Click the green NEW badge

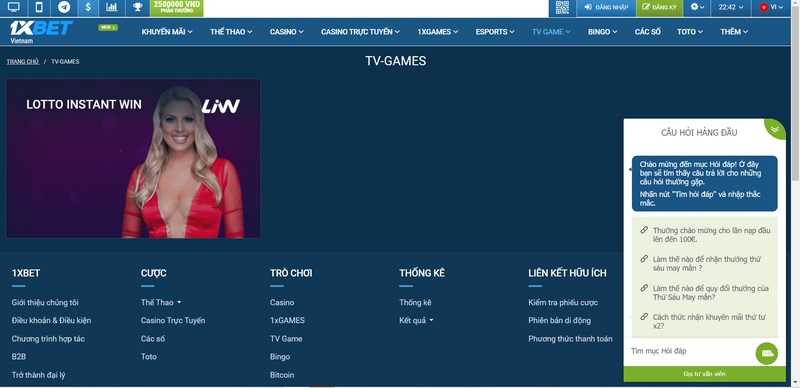(x=108, y=28)
